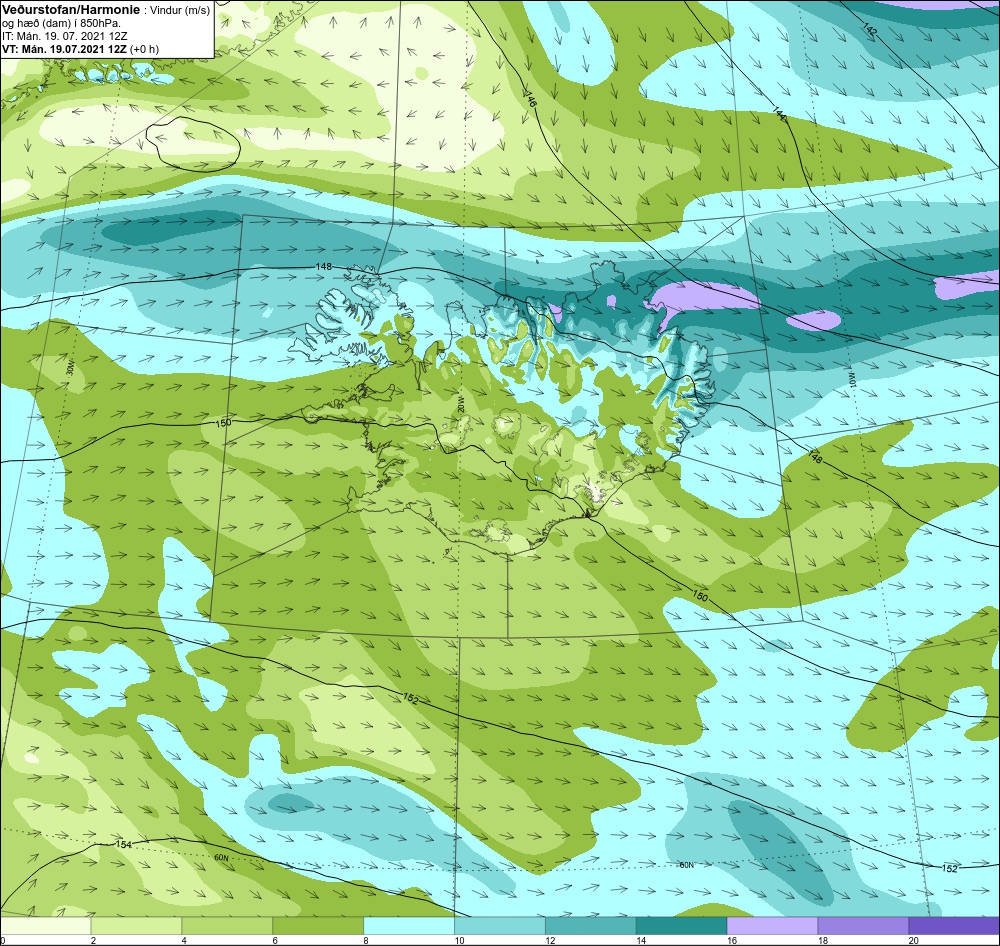Click the legend tick label "2"

tap(94, 940)
